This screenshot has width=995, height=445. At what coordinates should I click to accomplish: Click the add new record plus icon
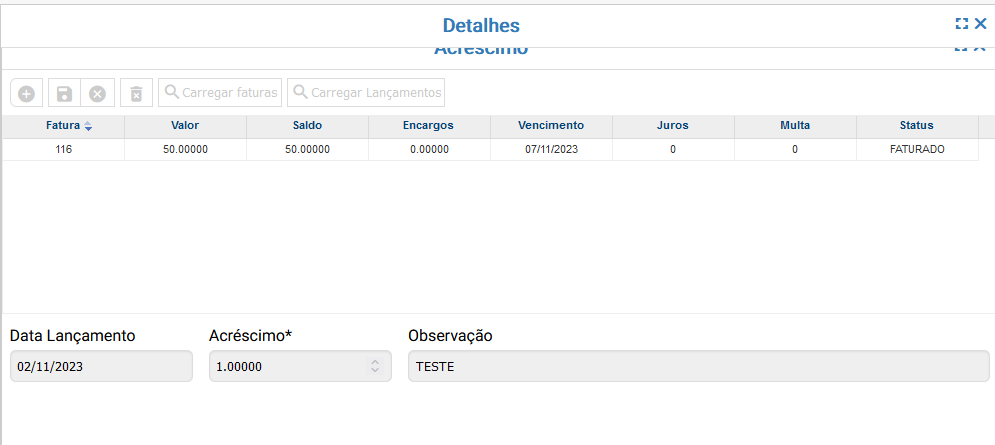click(27, 93)
